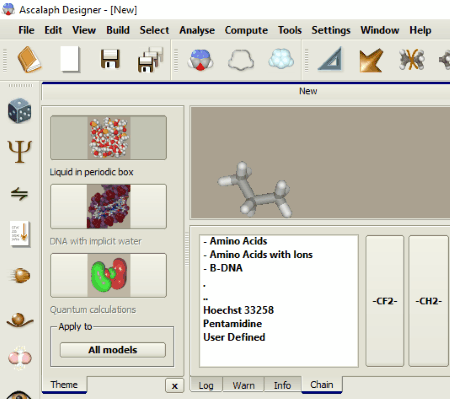
Task: Click the flying ball dynamics icon
Action: (20, 275)
